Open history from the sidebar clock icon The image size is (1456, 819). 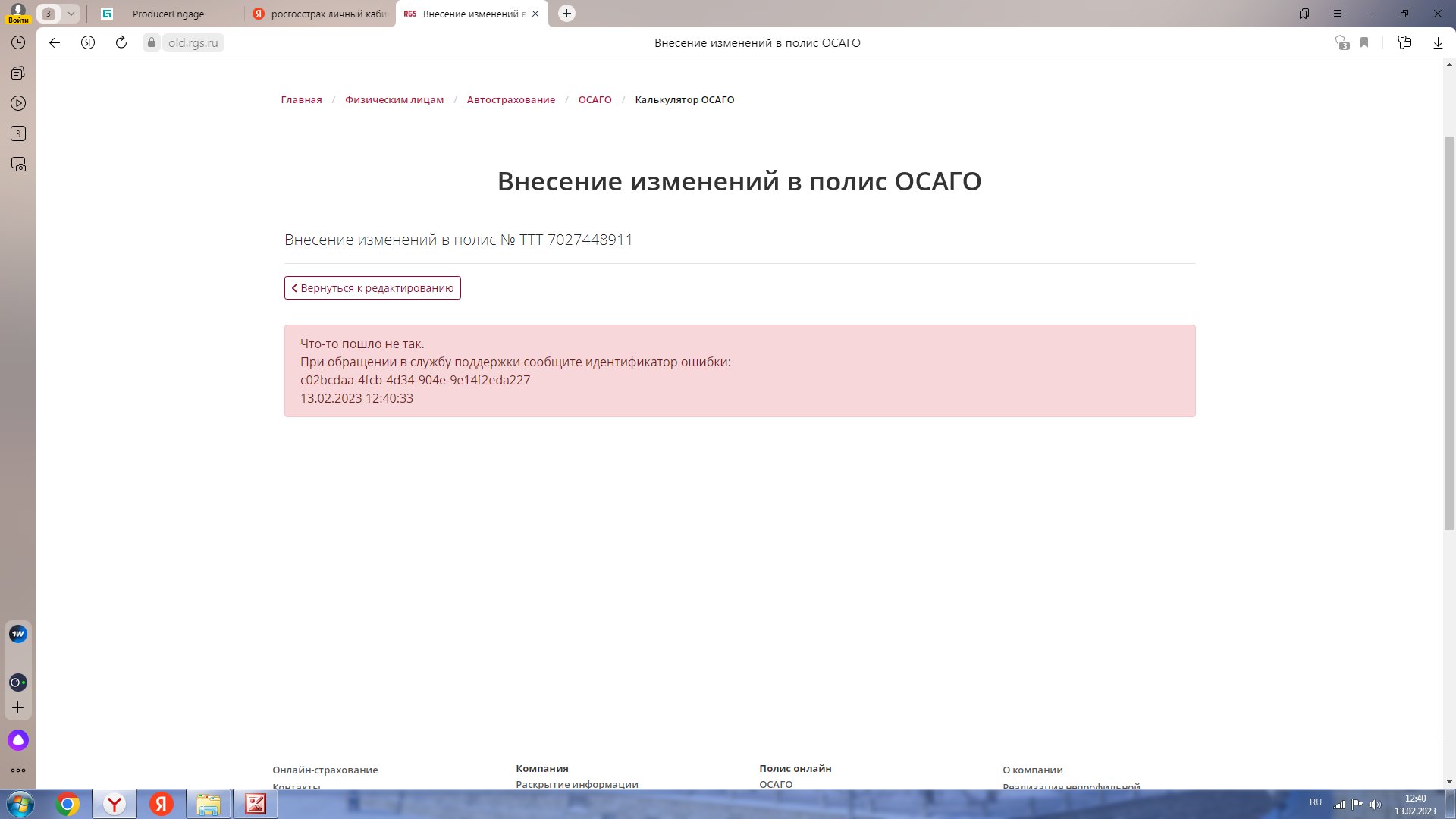pos(18,43)
